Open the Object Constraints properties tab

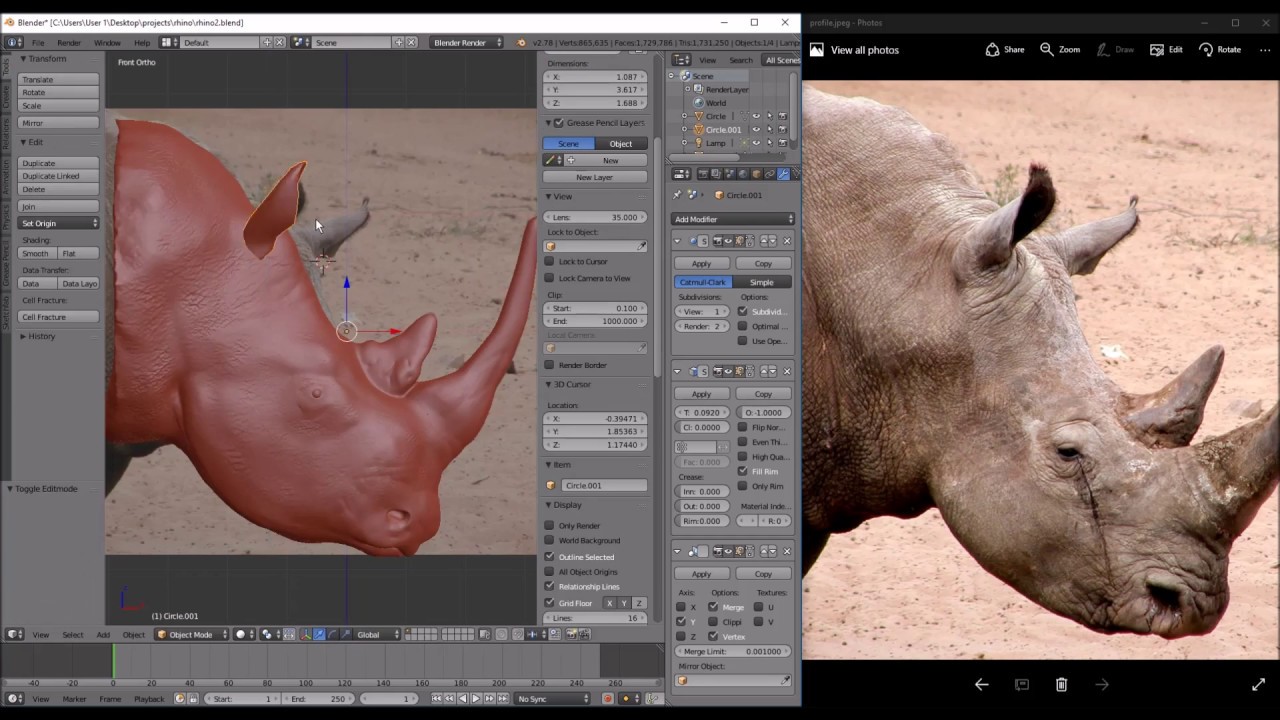[x=770, y=174]
